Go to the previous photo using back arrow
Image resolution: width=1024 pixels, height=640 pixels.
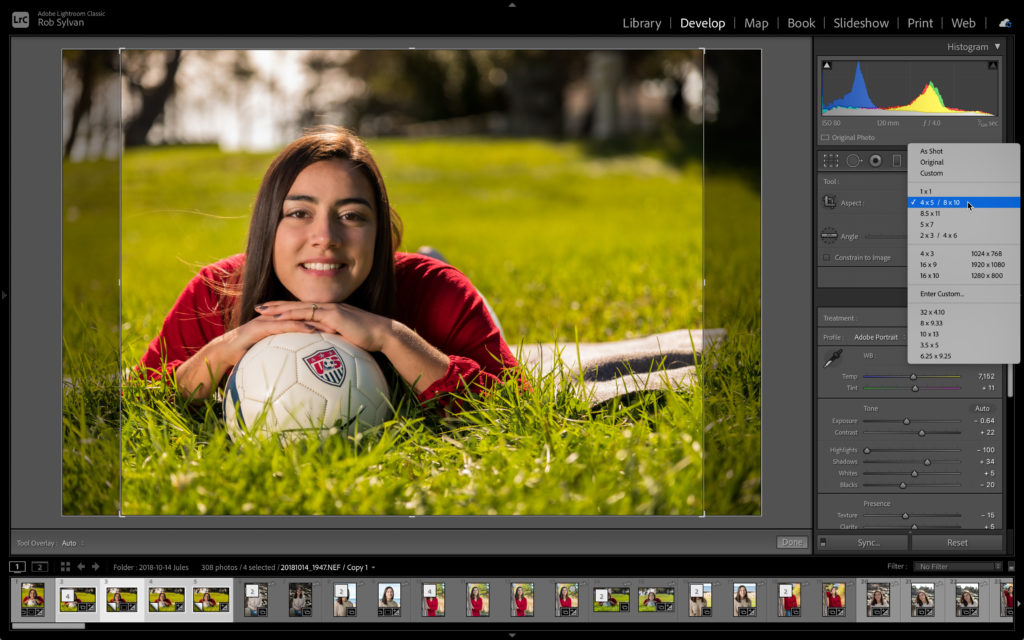coord(81,567)
